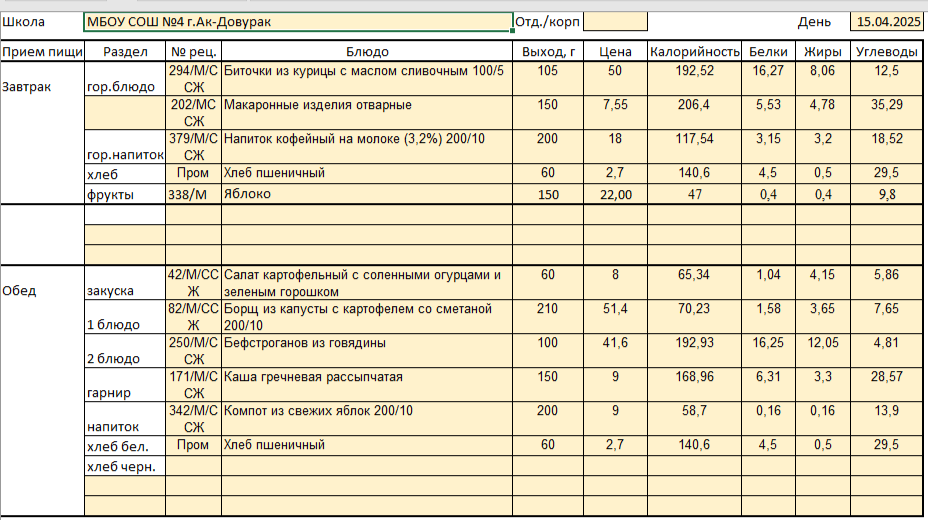Image resolution: width=928 pixels, height=520 pixels.
Task: Select recipe number cell 338/М
Action: [x=193, y=194]
